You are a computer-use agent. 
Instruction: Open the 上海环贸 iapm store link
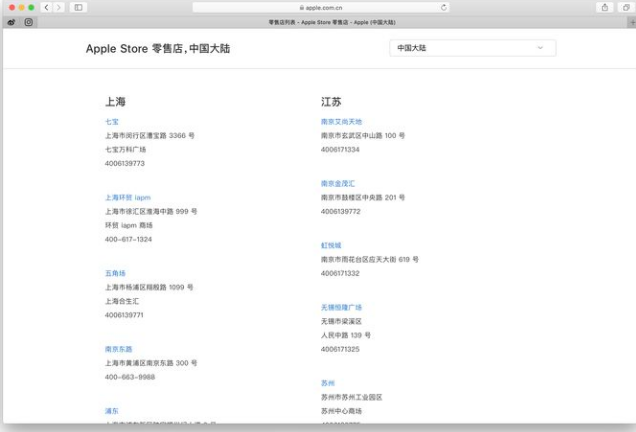click(128, 198)
